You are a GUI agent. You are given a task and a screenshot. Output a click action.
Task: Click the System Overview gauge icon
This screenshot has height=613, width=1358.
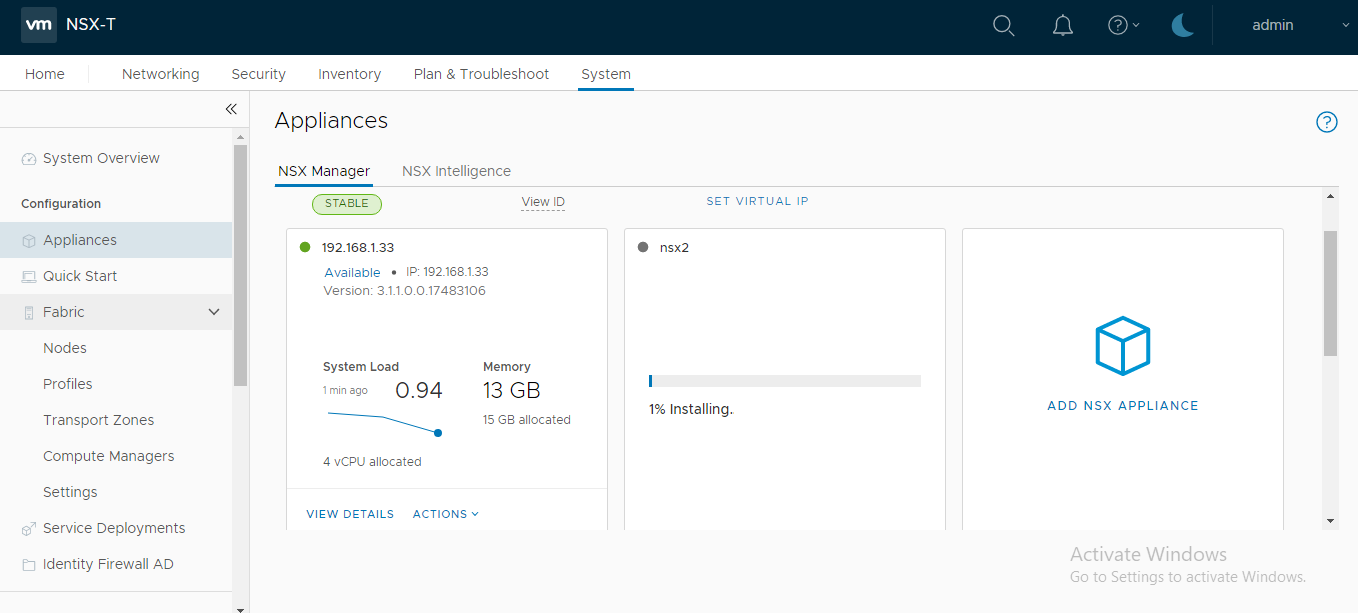pos(29,159)
